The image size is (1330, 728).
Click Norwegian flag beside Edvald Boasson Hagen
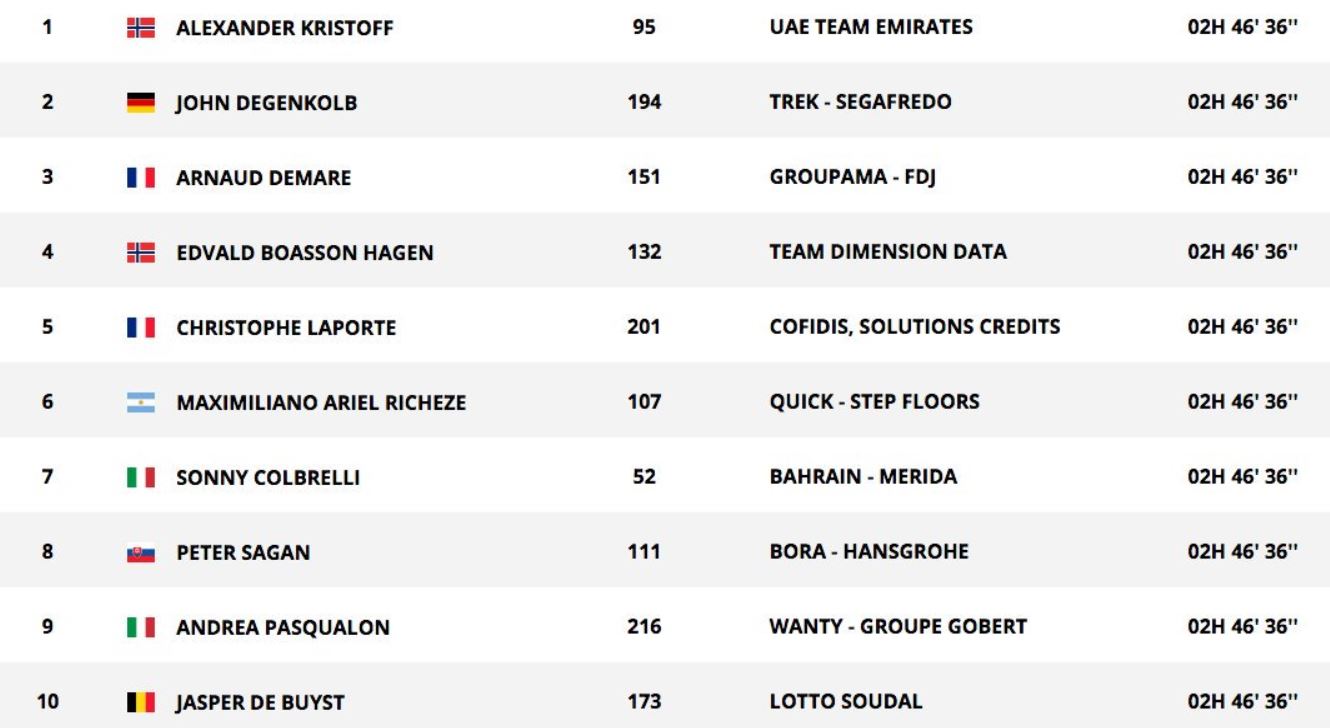tap(141, 253)
